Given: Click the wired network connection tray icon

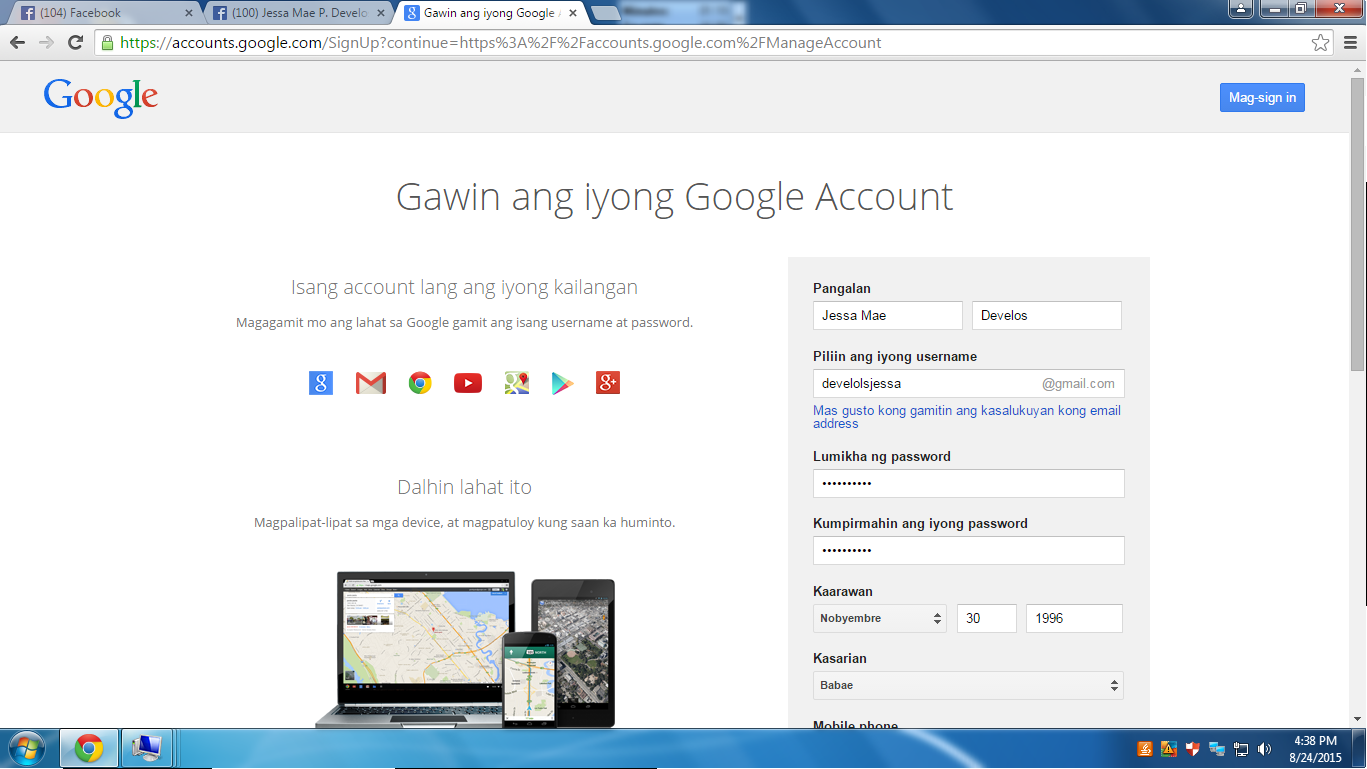Looking at the screenshot, I should 1241,749.
